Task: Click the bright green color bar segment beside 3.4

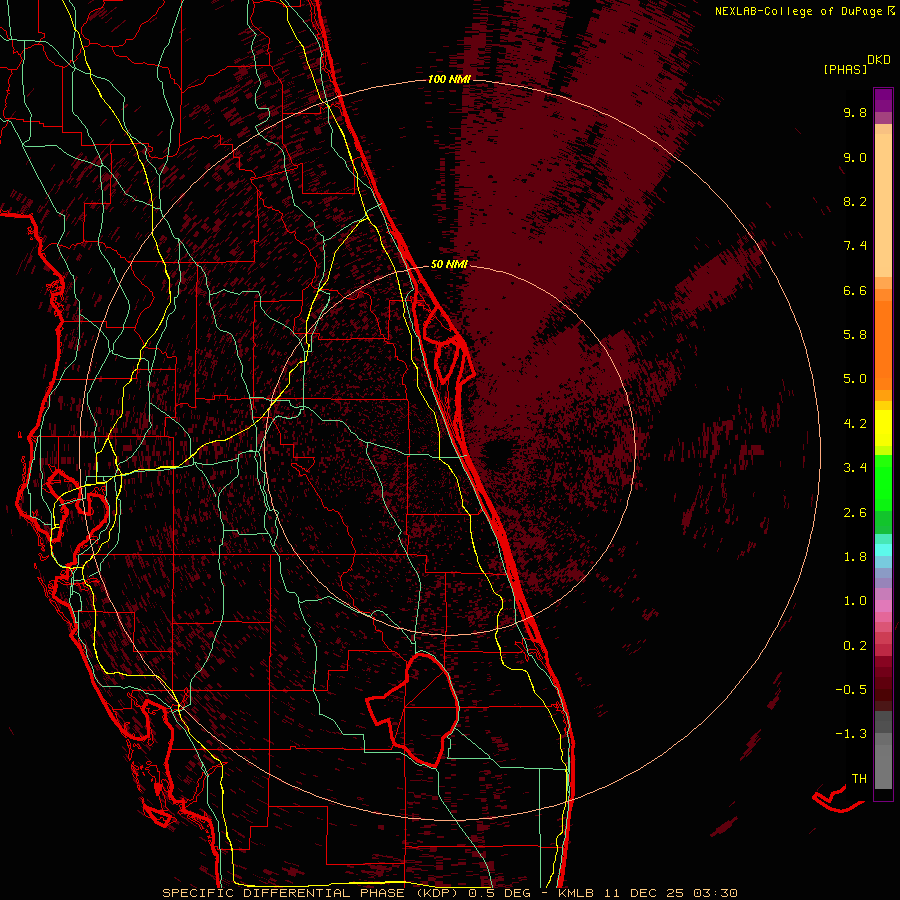Action: click(883, 483)
